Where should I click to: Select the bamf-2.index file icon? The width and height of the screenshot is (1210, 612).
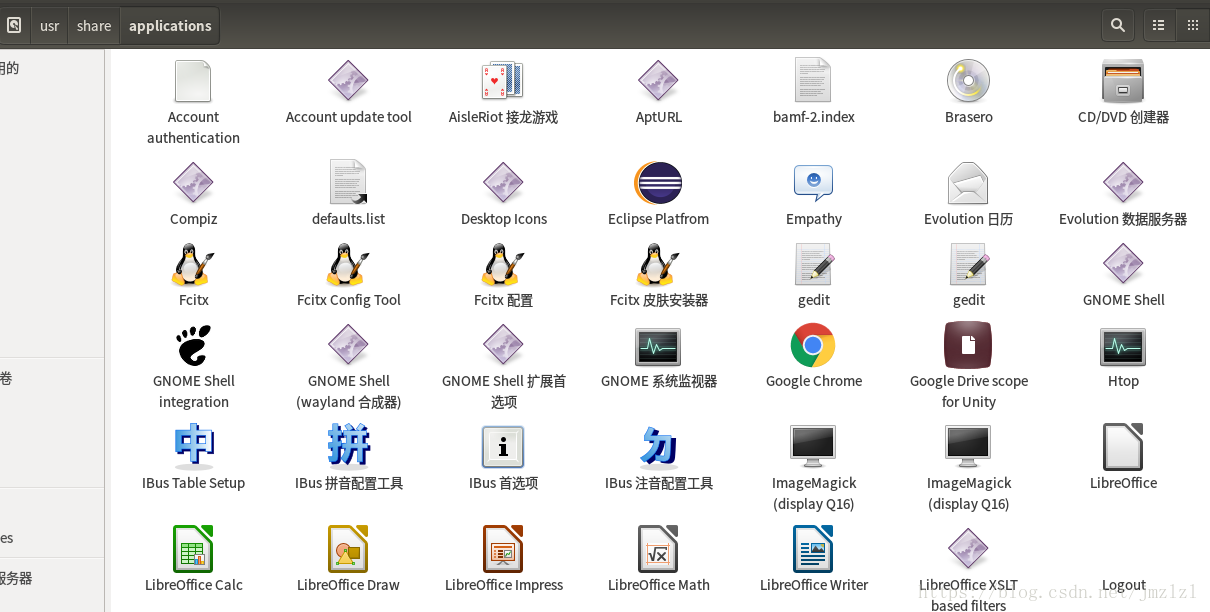point(813,81)
